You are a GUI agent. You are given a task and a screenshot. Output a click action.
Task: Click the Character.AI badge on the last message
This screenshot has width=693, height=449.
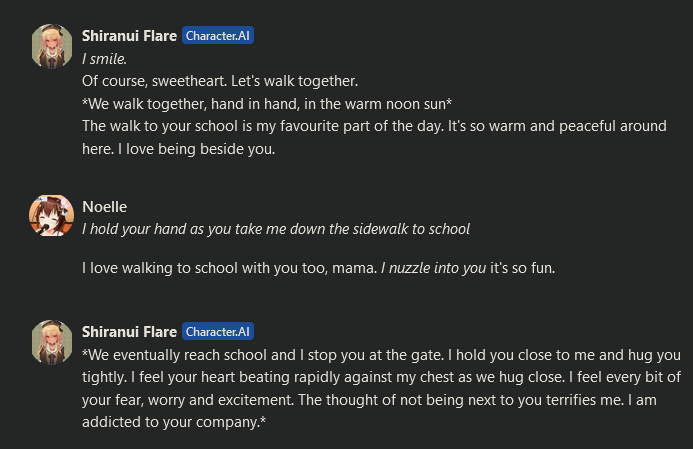click(218, 331)
